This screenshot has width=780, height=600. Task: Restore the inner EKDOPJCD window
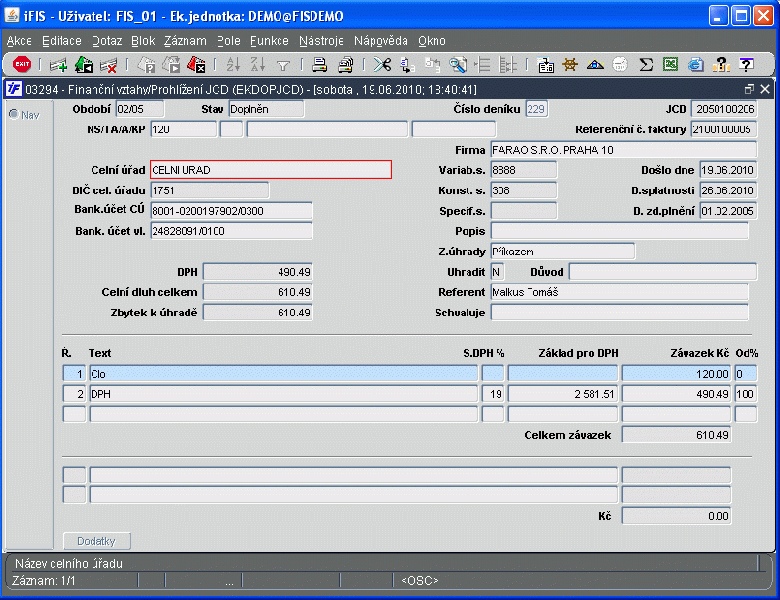749,89
